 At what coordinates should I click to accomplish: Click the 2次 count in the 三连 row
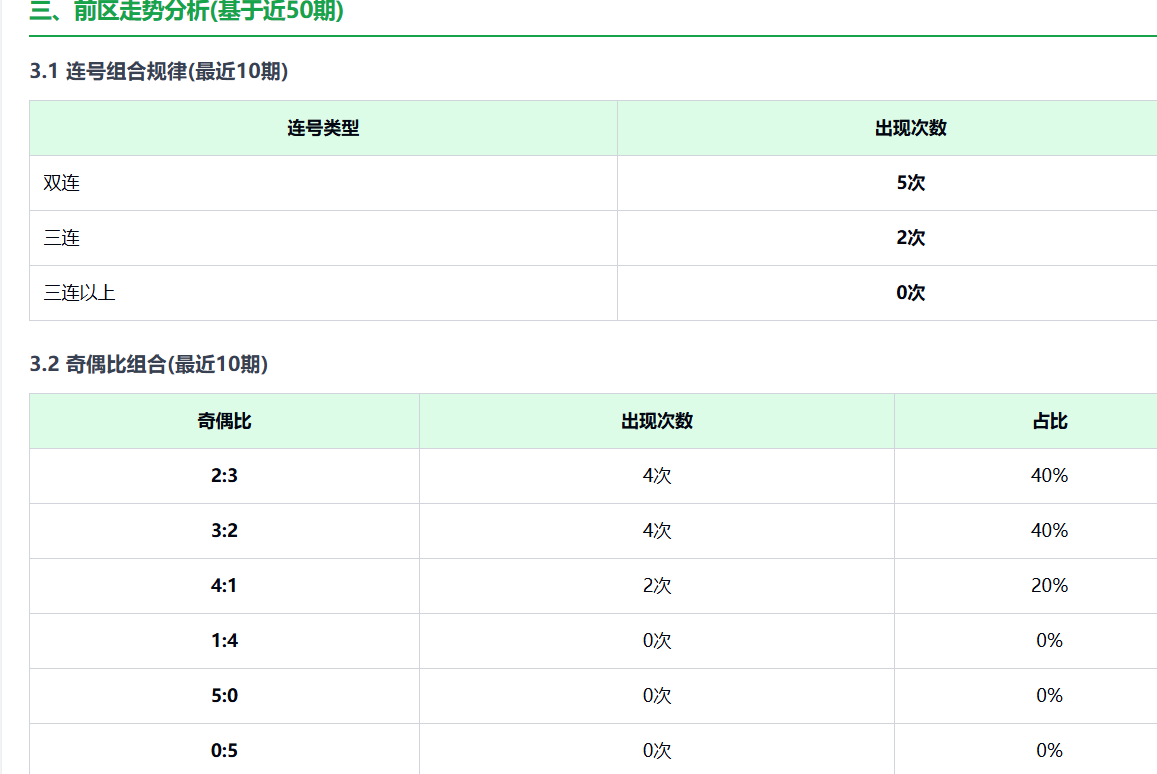pos(910,238)
